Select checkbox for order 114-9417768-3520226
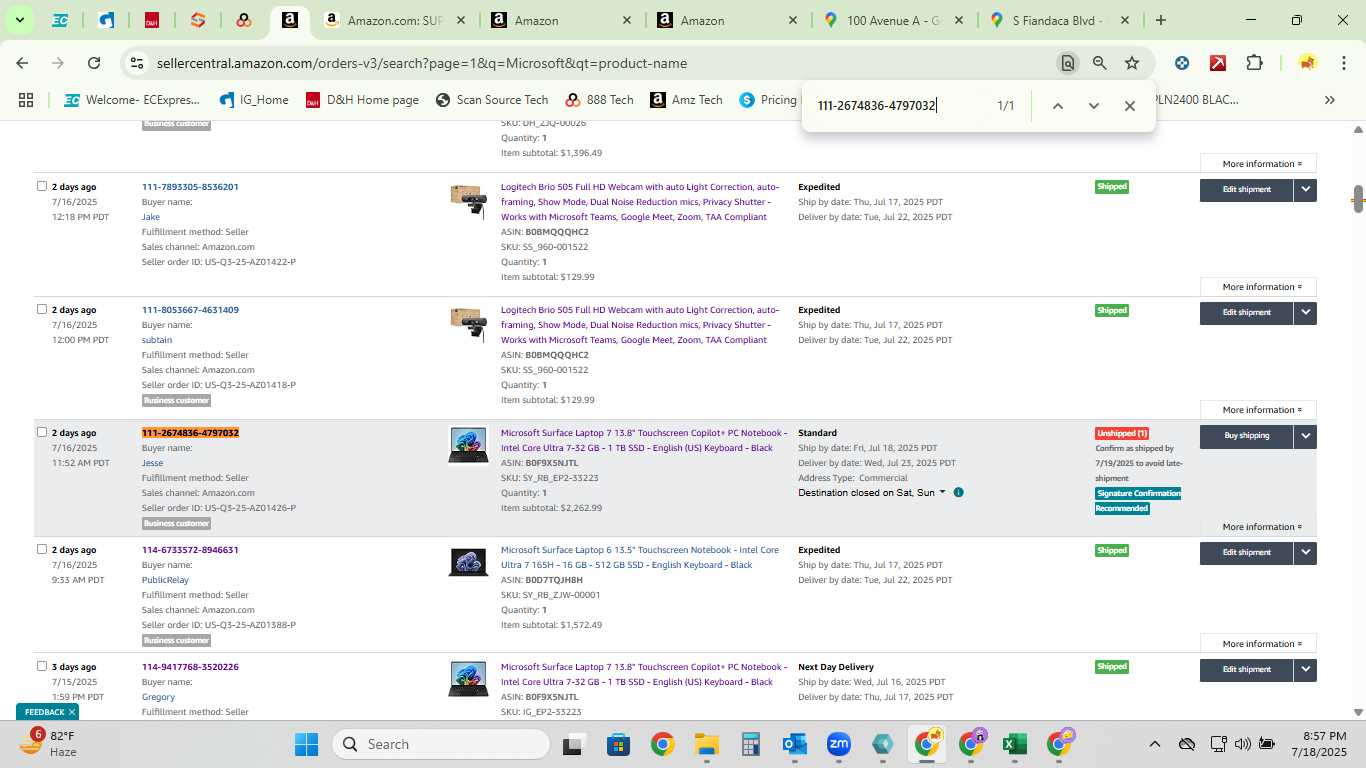Screen dimensions: 1366x768 tap(42, 666)
